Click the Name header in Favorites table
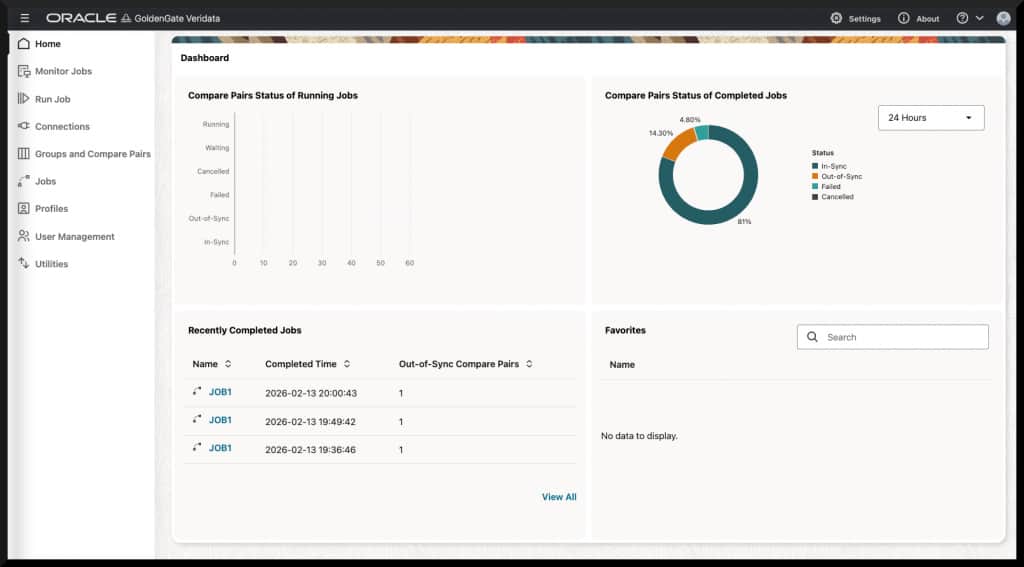Screen dimensions: 1024x567 622,364
